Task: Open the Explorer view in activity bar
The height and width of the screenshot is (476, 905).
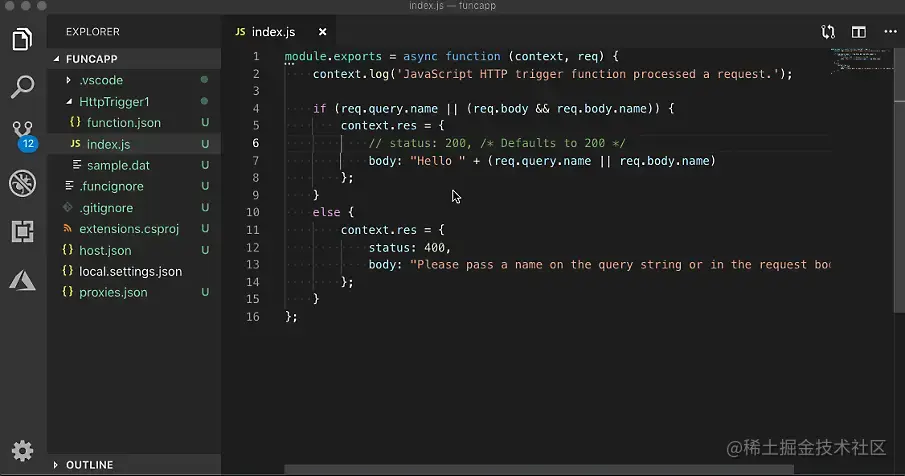Action: click(22, 39)
